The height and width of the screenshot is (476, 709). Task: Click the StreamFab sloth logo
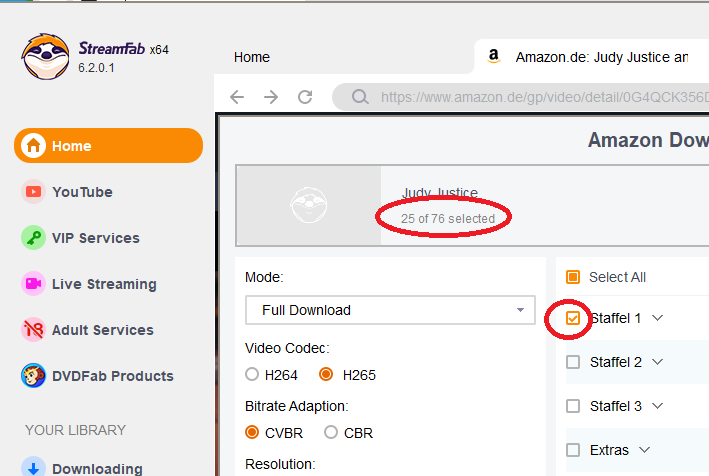46,57
